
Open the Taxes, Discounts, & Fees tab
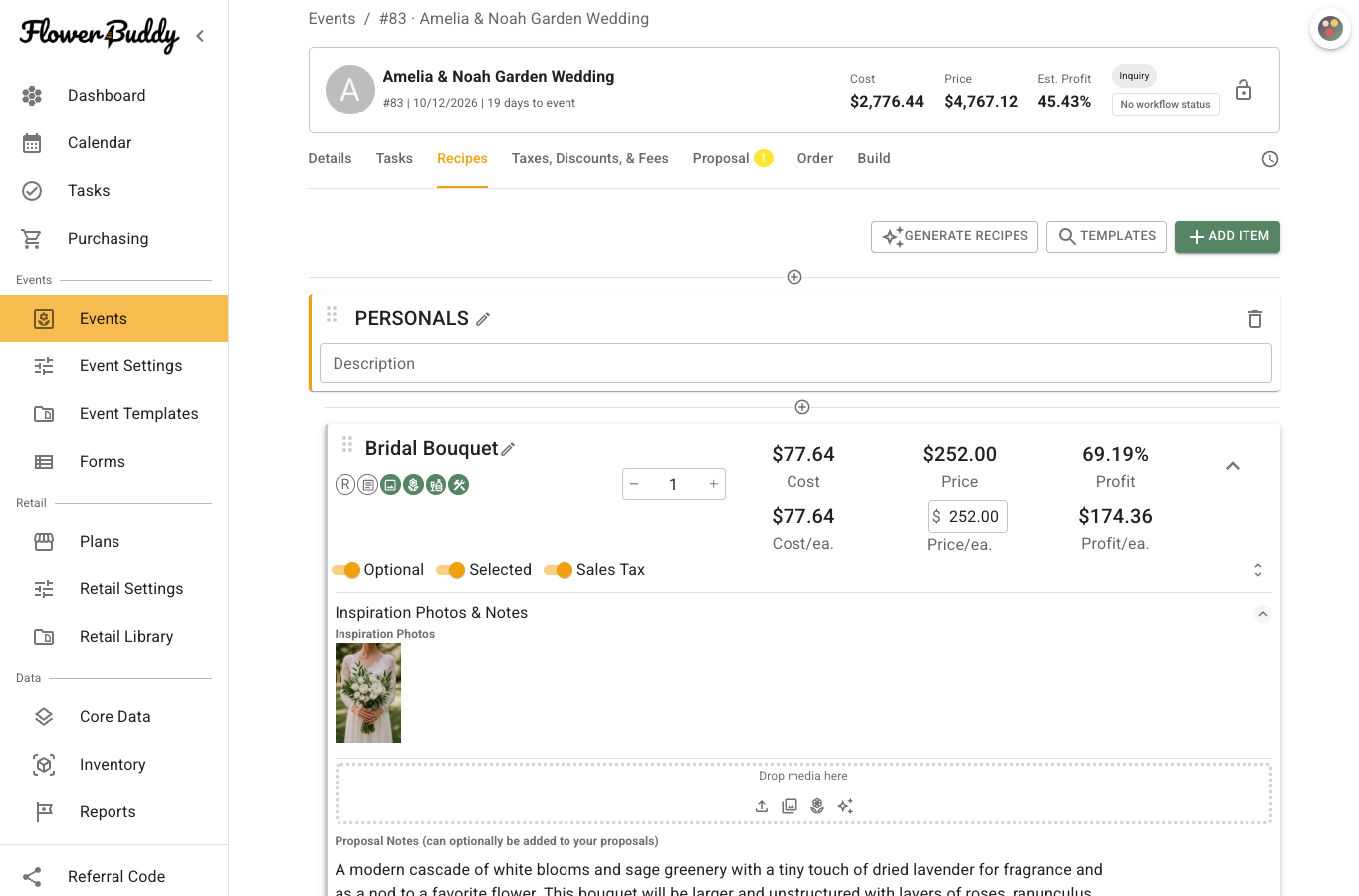(589, 159)
